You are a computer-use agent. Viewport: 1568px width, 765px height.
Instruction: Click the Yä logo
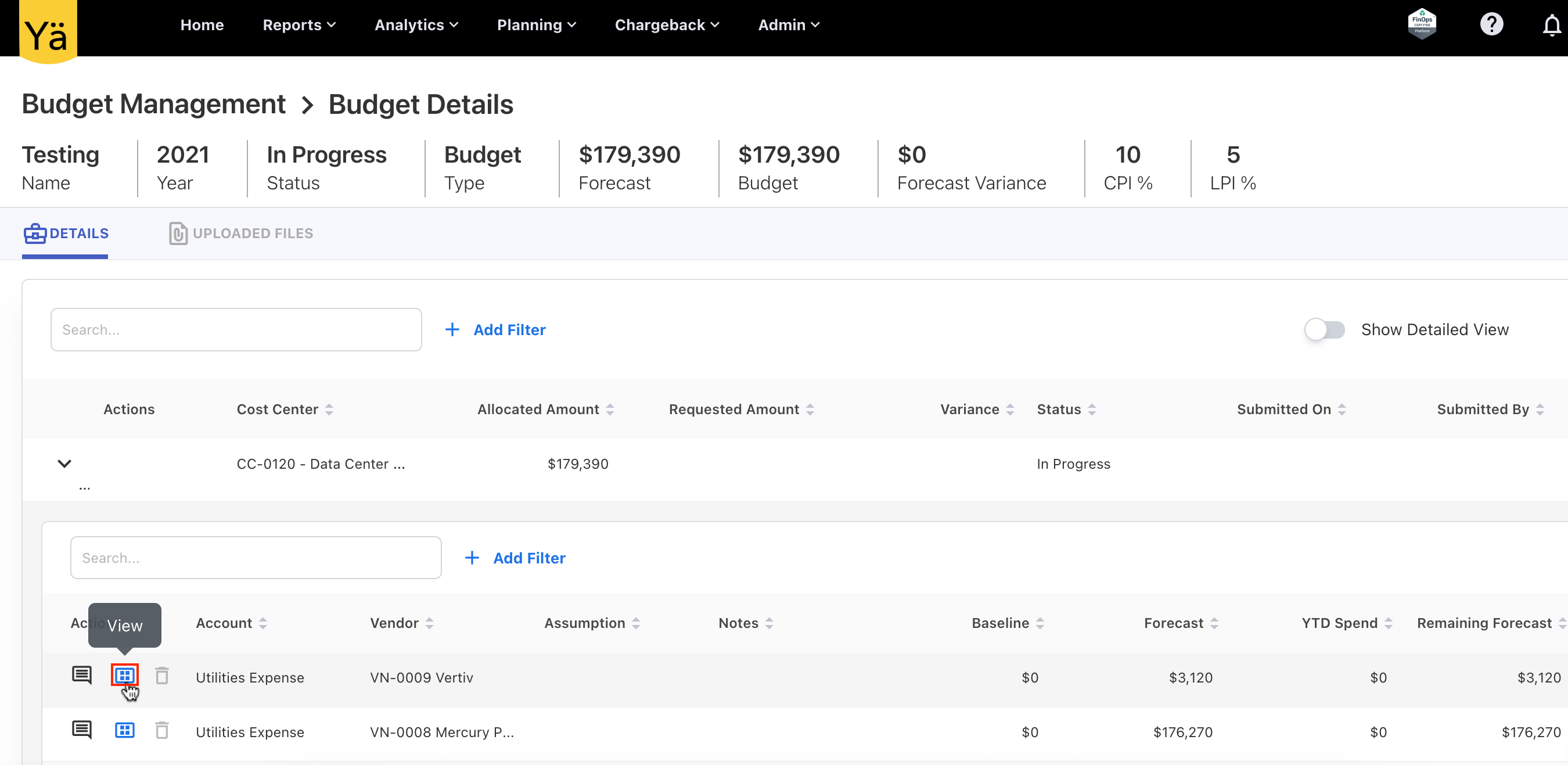(48, 31)
